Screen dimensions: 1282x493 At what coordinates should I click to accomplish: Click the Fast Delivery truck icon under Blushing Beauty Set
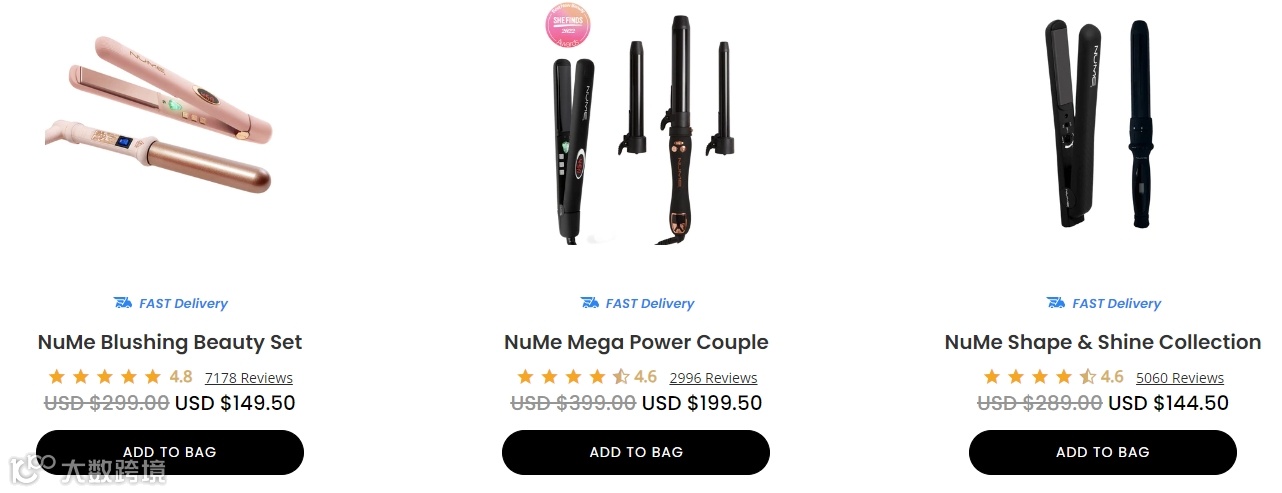(x=123, y=303)
